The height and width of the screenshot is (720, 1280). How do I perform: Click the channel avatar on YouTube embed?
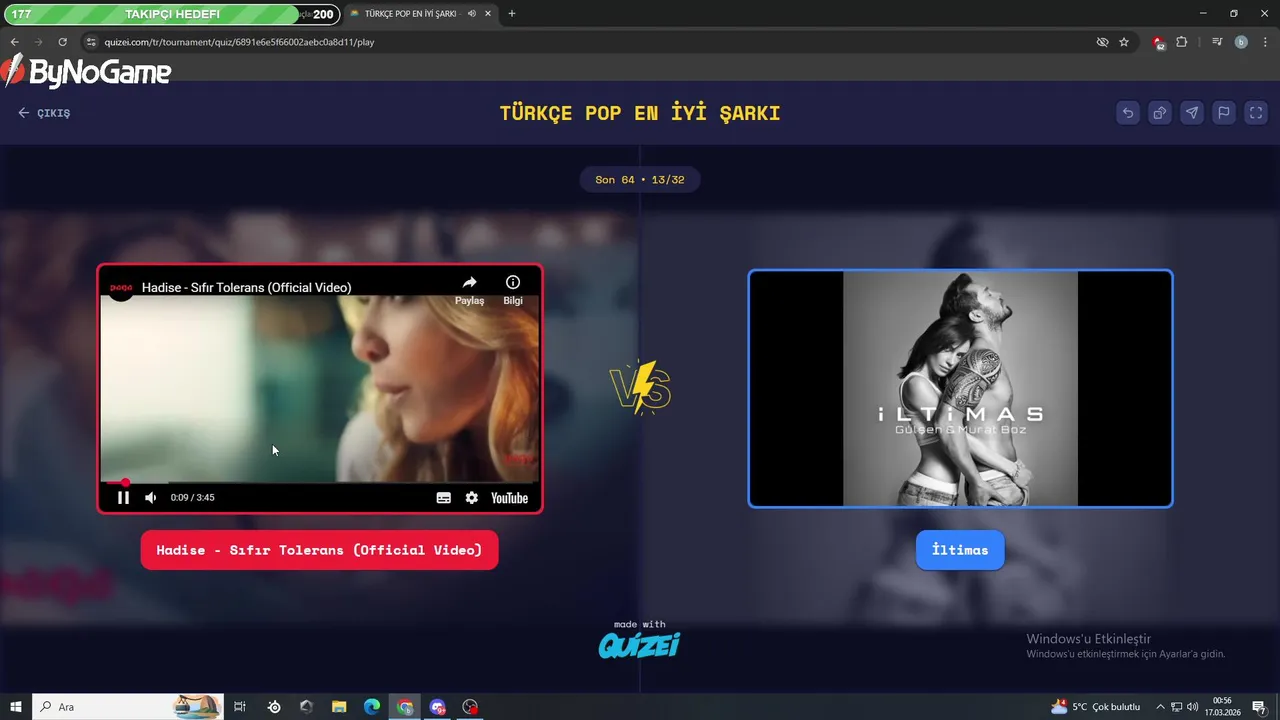pos(121,287)
